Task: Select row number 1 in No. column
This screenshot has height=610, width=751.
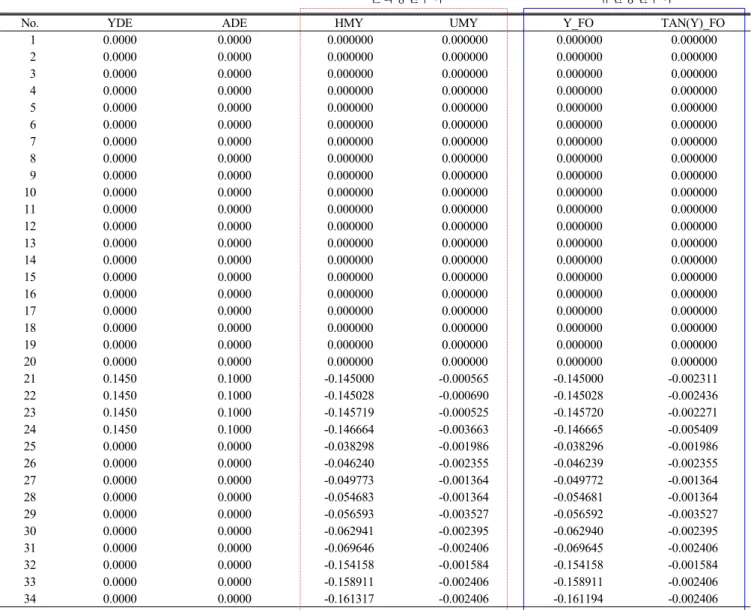Action: (33, 40)
